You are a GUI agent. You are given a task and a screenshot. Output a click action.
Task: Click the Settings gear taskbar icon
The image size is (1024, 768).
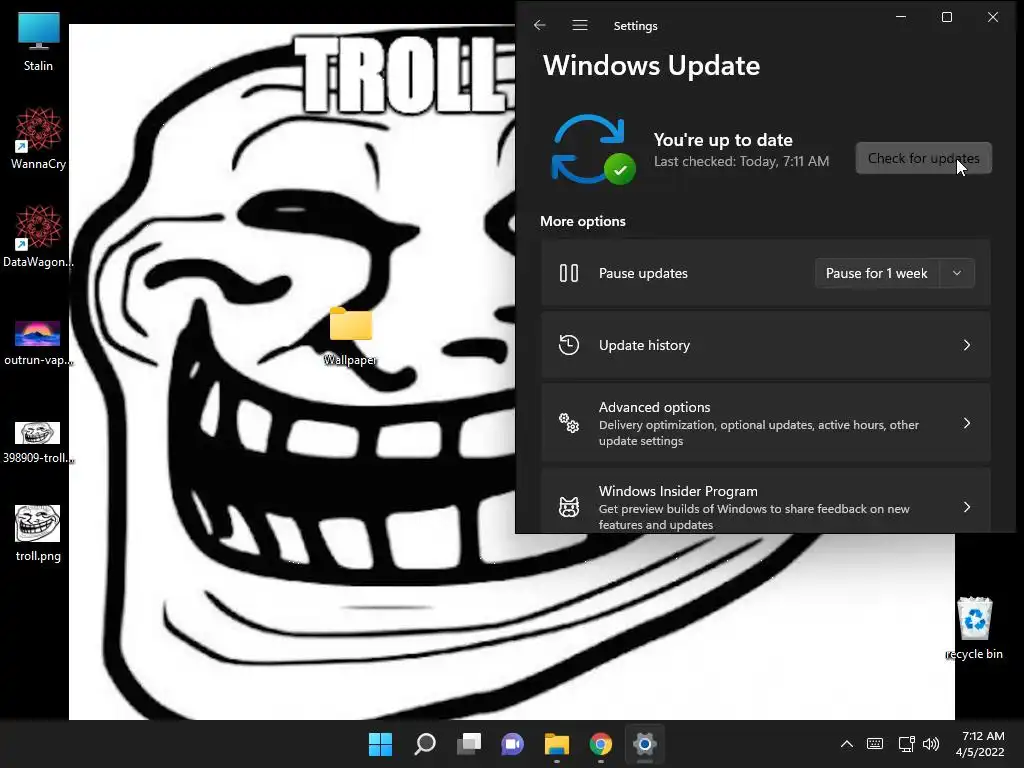(645, 744)
